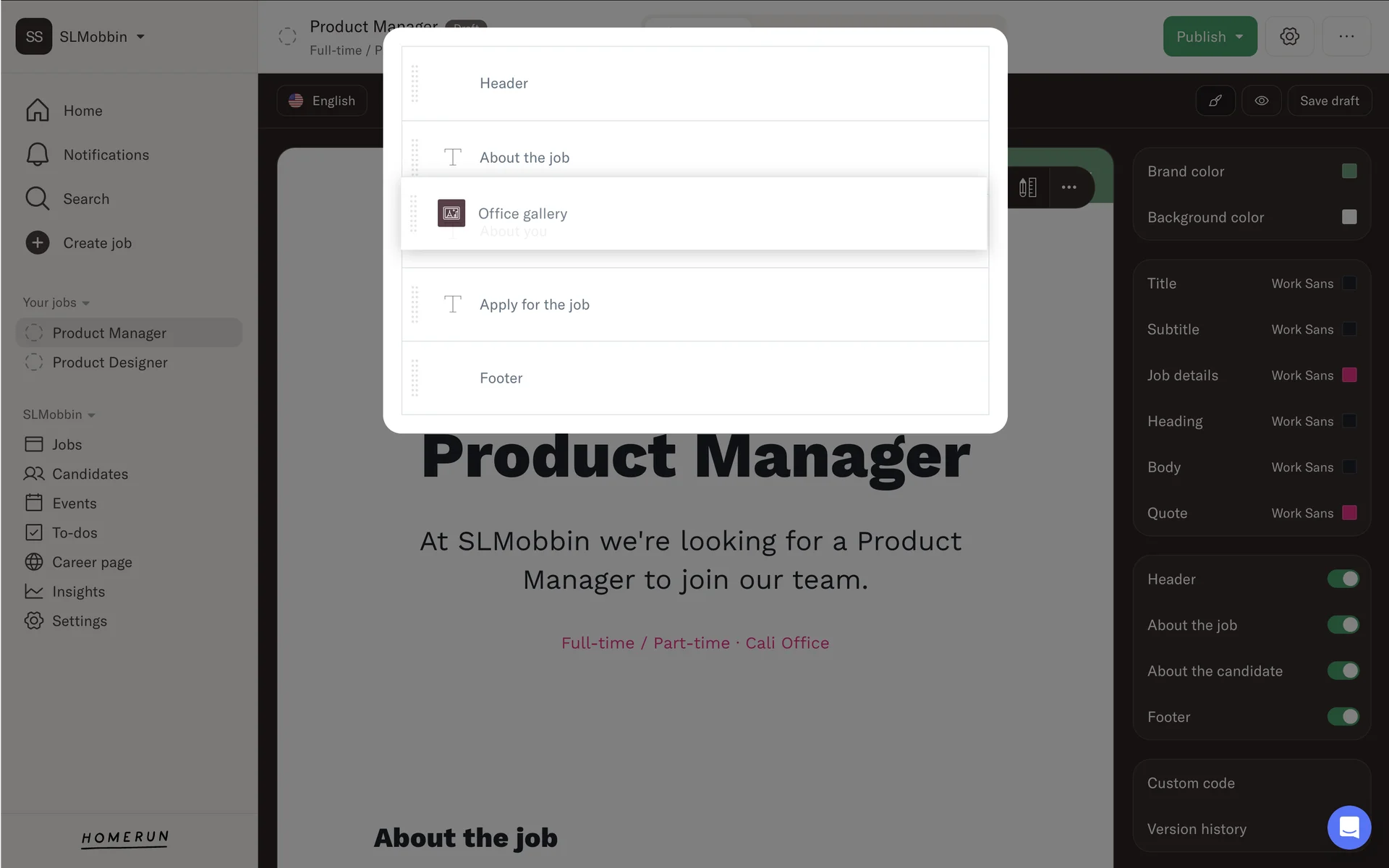Screen dimensions: 1389x868
Task: Turn off the Footer toggle
Action: (1343, 717)
